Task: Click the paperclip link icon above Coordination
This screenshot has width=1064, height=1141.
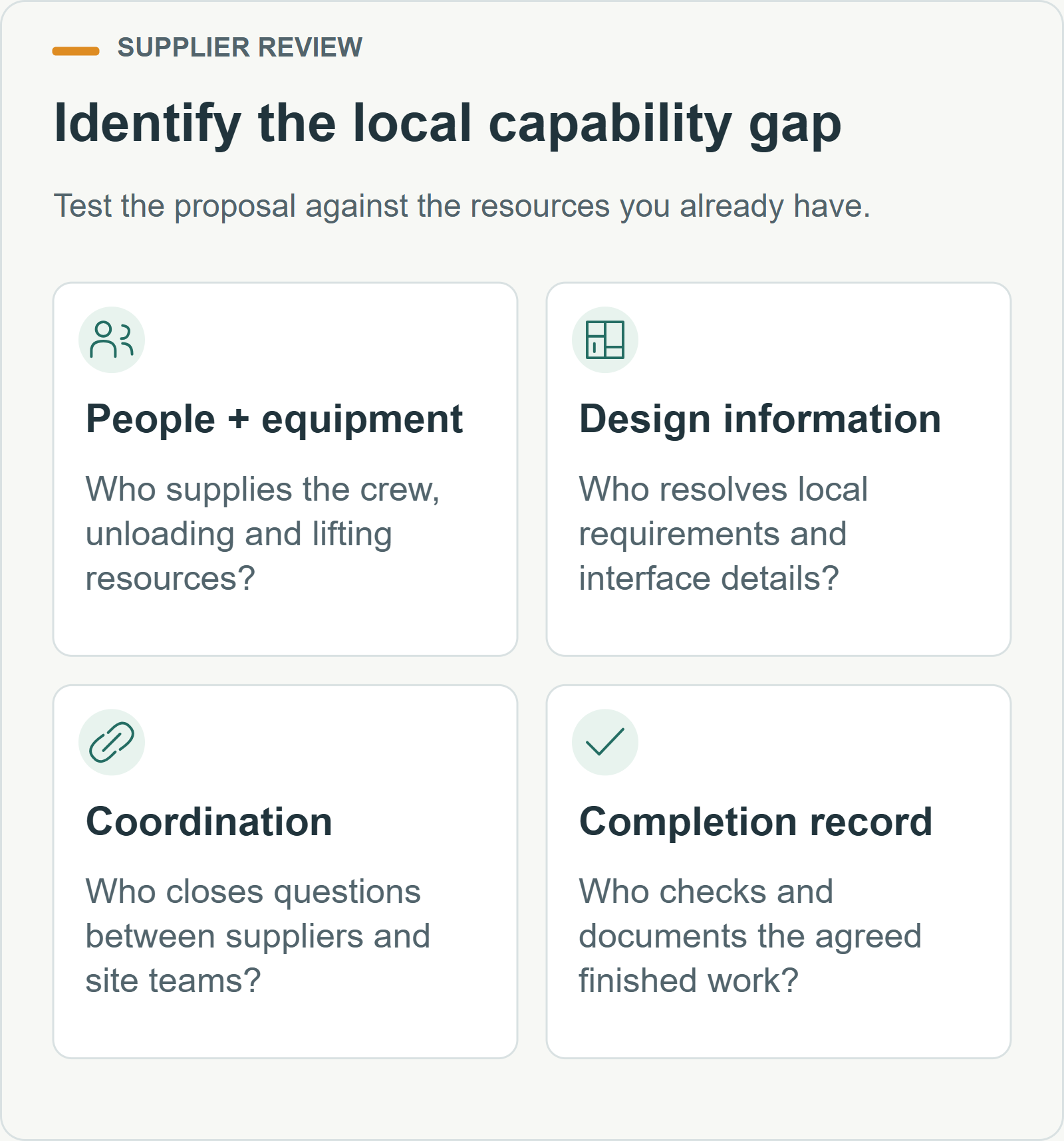Action: [112, 742]
